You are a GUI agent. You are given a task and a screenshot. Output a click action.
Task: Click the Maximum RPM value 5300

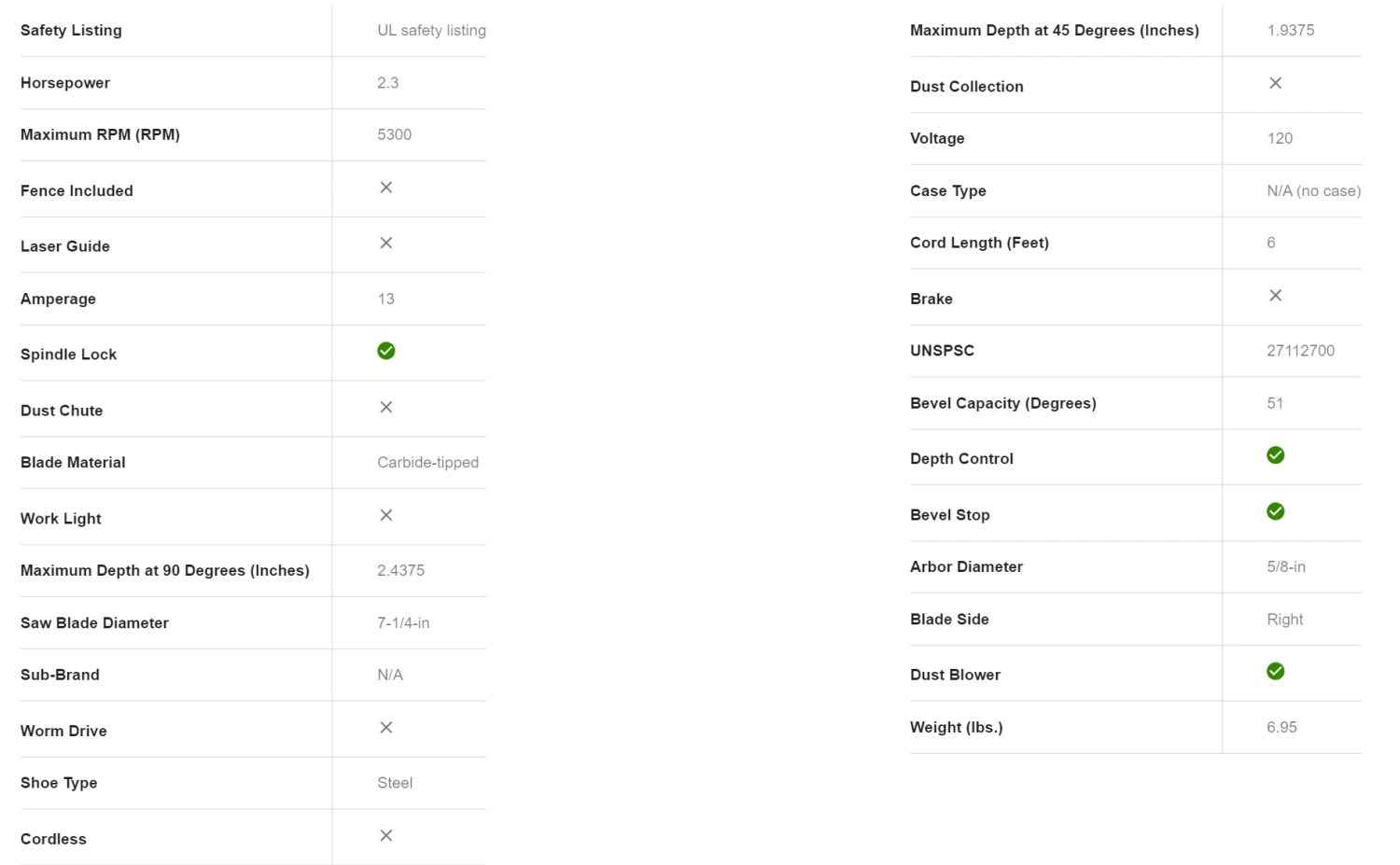pos(394,134)
